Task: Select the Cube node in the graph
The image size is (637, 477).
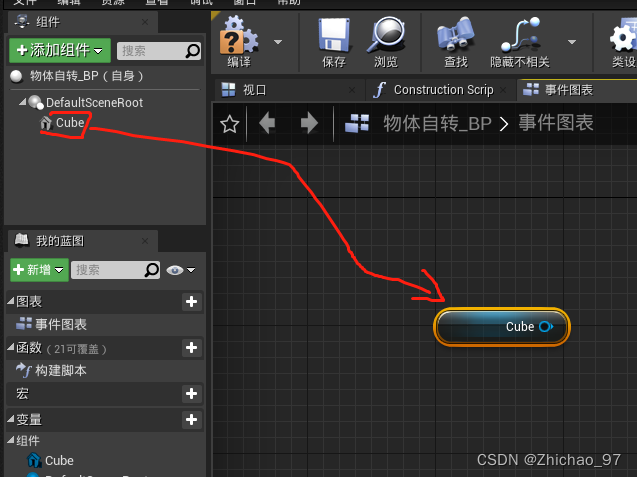Action: point(500,326)
